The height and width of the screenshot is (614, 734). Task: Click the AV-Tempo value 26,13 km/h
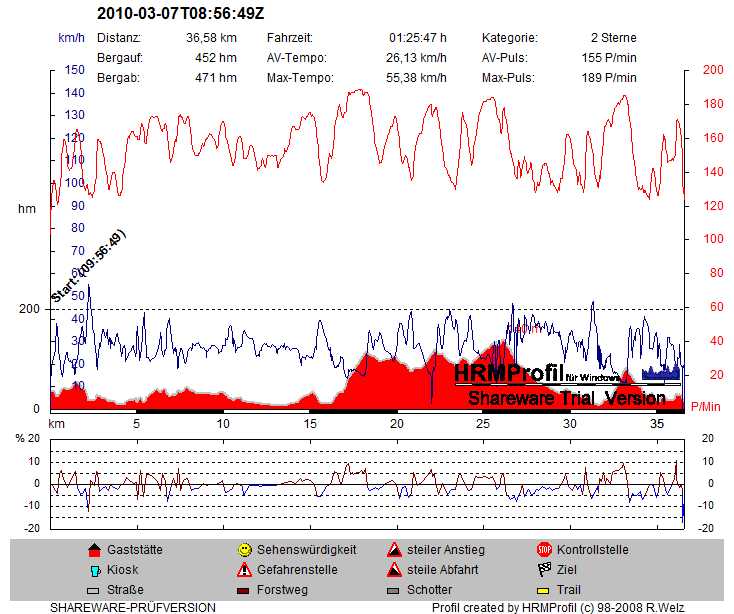(416, 58)
